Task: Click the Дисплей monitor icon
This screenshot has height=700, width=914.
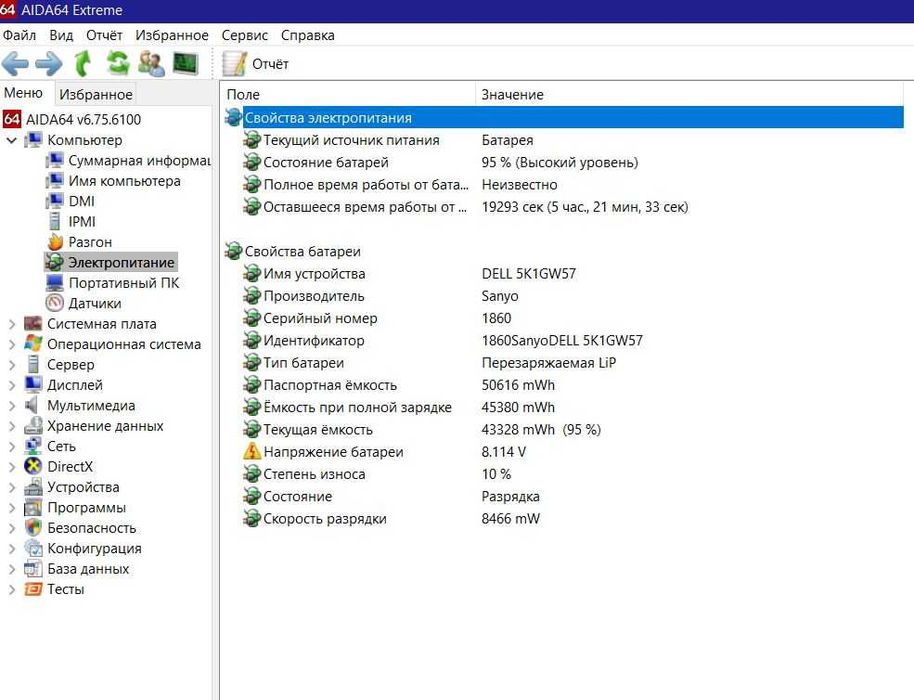Action: click(x=33, y=385)
